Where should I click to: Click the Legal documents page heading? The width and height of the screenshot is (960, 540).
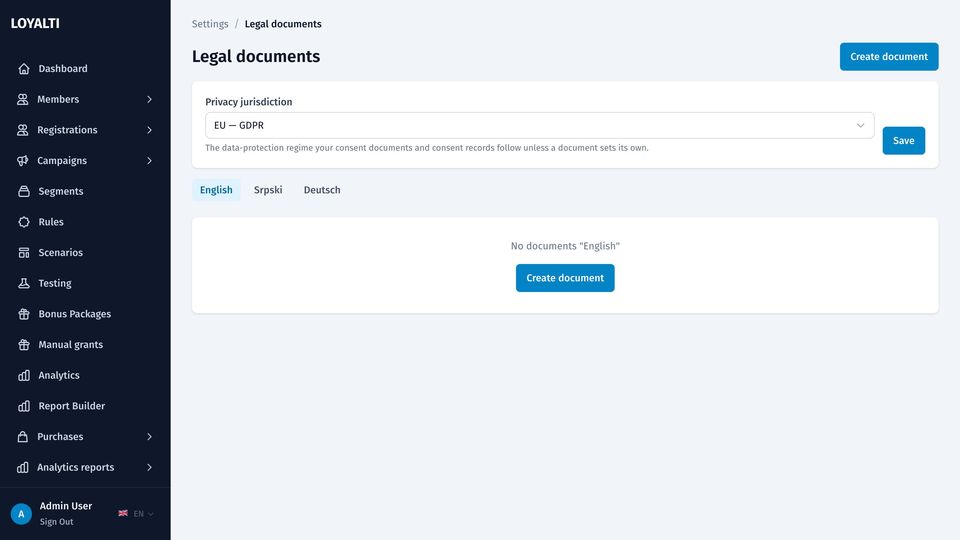click(256, 56)
